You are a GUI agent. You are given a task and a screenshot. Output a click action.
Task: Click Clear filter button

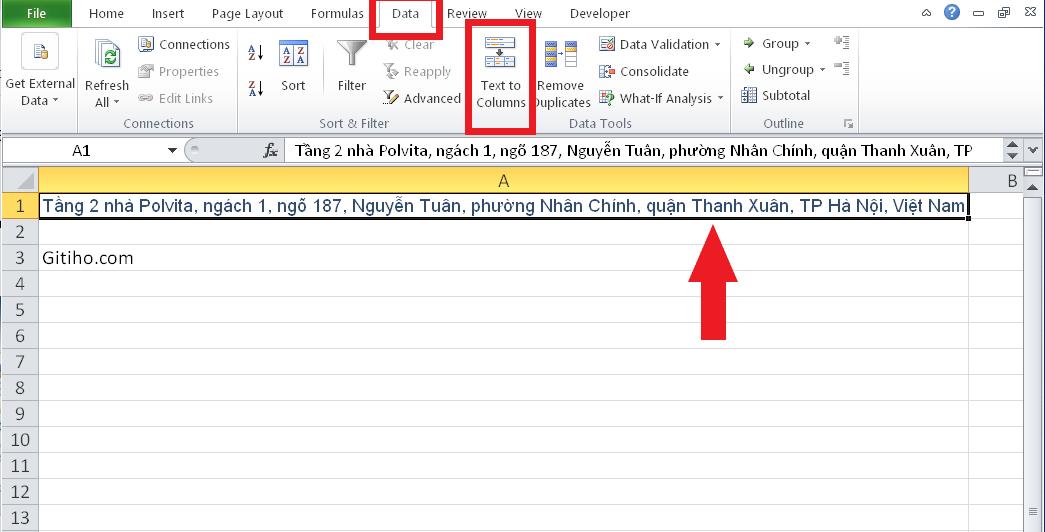(409, 45)
